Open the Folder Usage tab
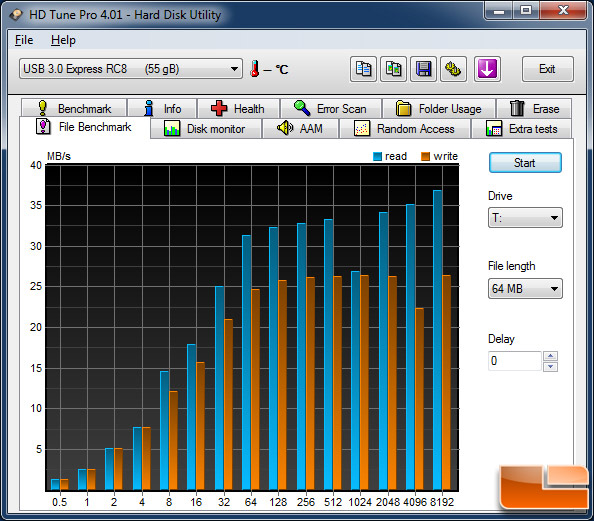Viewport: 594px width, 521px height. [439, 108]
